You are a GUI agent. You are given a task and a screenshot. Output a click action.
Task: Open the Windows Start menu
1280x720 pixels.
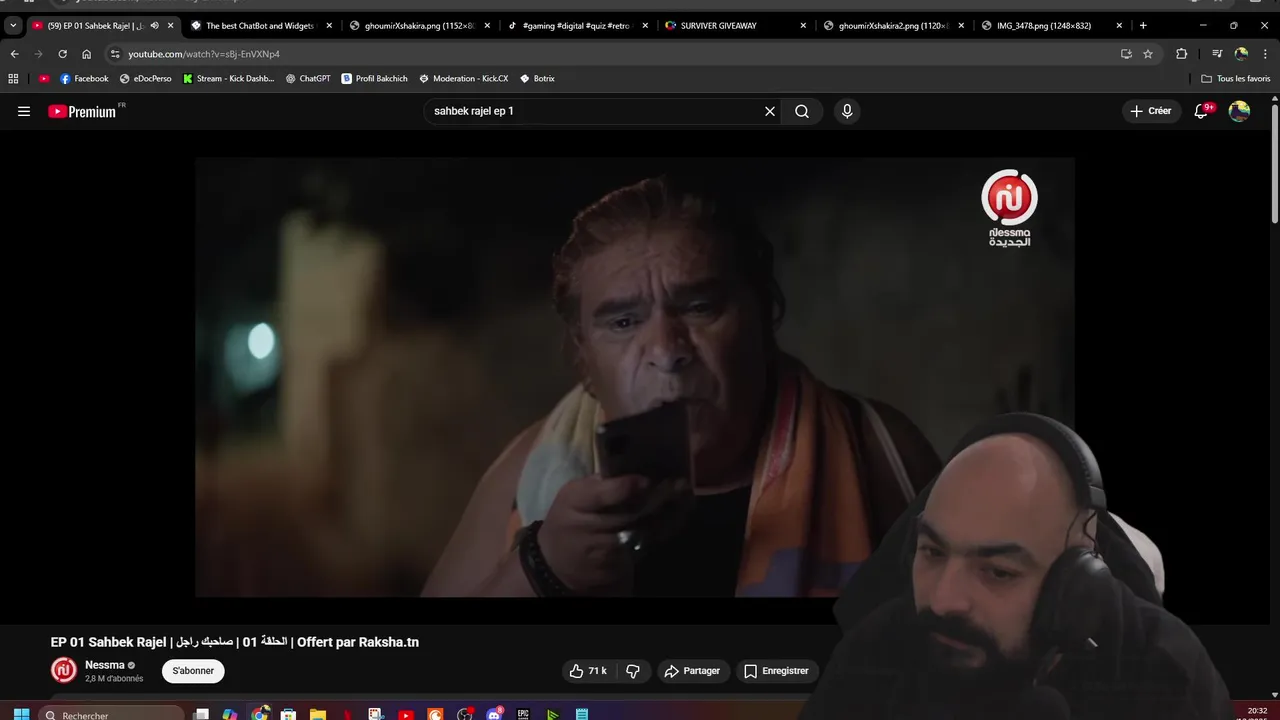pyautogui.click(x=20, y=714)
